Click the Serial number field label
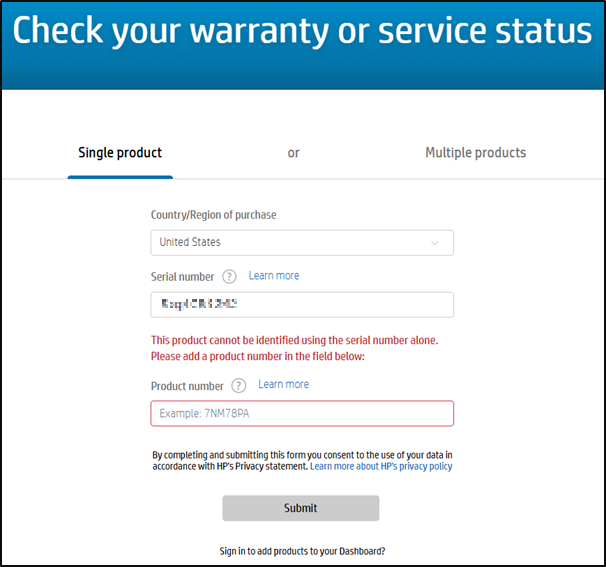This screenshot has width=606, height=567. [x=182, y=277]
